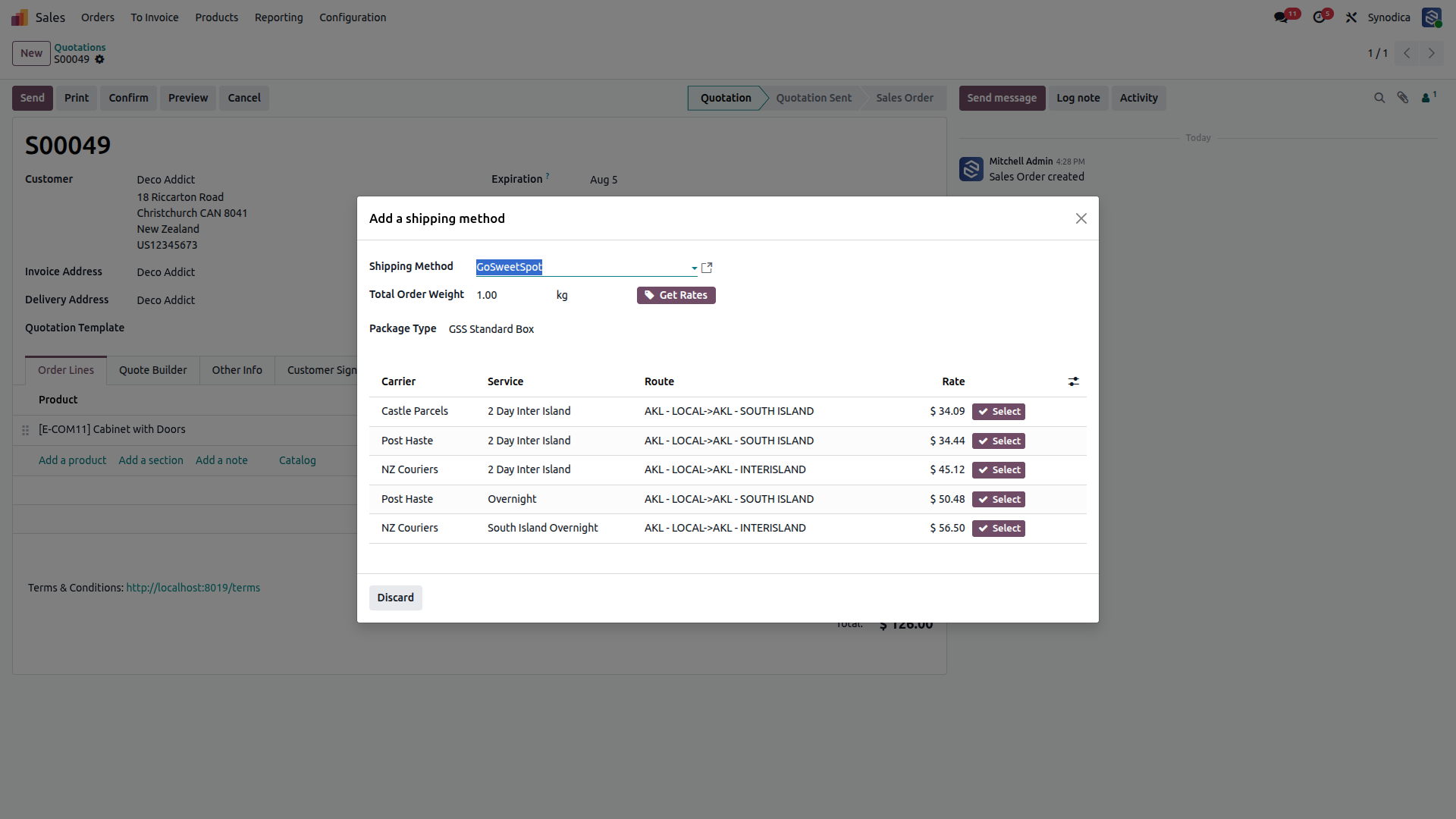Screen dimensions: 1456x819
Task: Switch to the Order Lines tab
Action: click(x=66, y=370)
